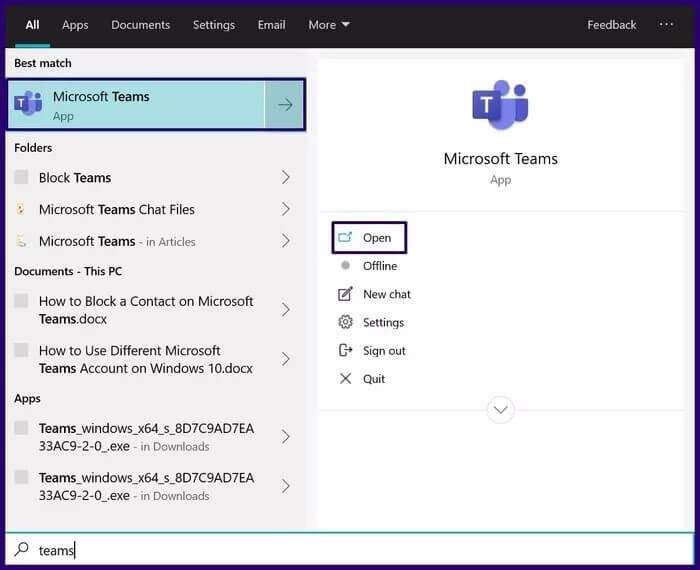Image resolution: width=700 pixels, height=570 pixels.
Task: Click the search box containing teams
Action: (x=350, y=549)
